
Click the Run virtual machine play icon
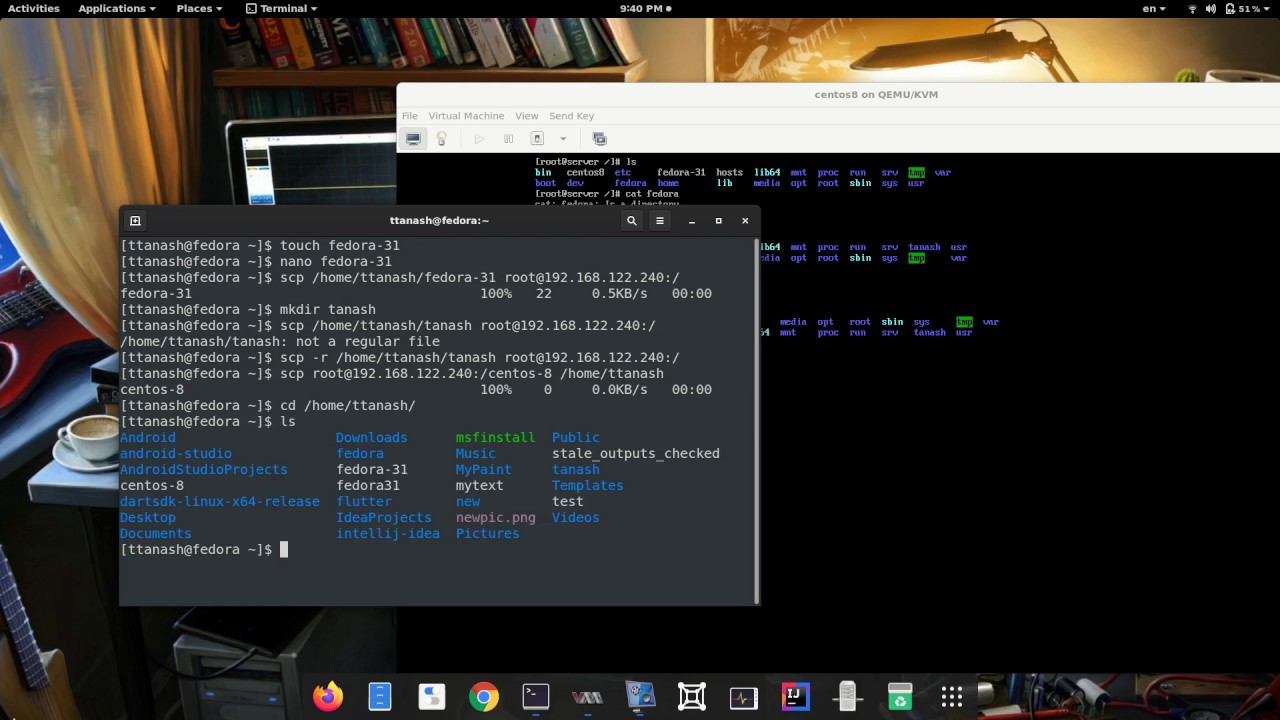click(x=479, y=139)
